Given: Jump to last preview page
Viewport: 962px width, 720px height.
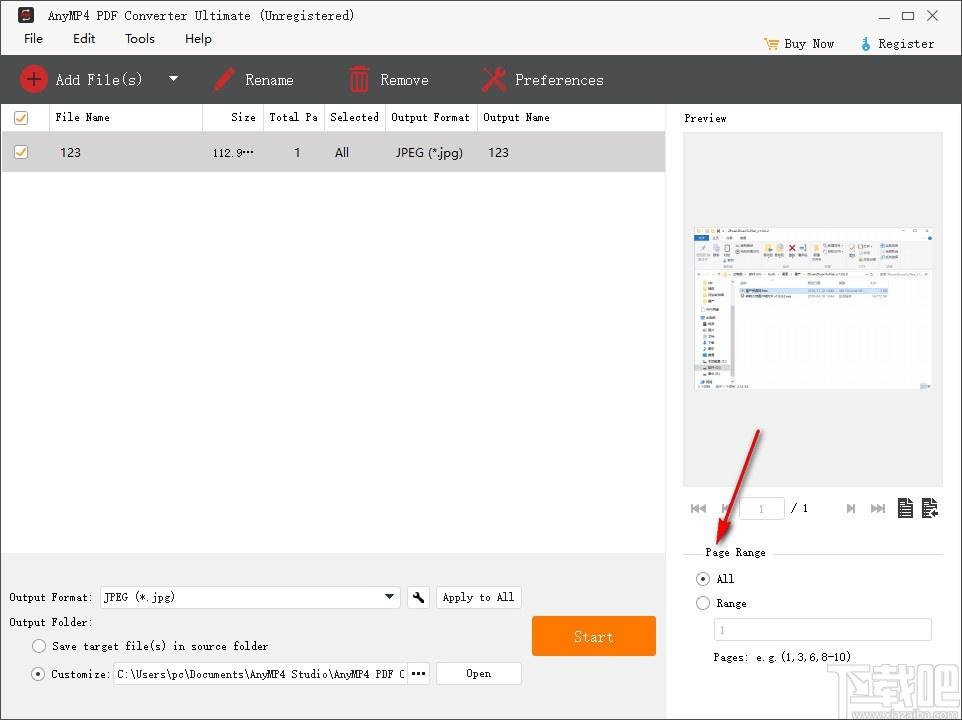Looking at the screenshot, I should click(x=878, y=508).
